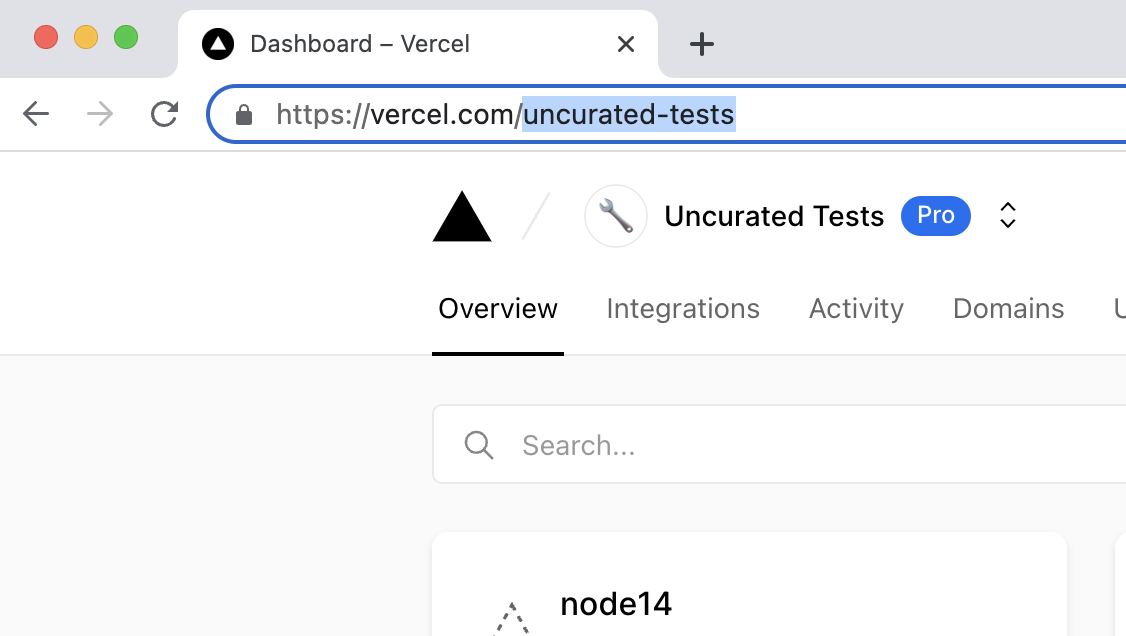Screen dimensions: 1126x636
Task: Click the Uncurated Tests wrench avatar
Action: click(615, 216)
